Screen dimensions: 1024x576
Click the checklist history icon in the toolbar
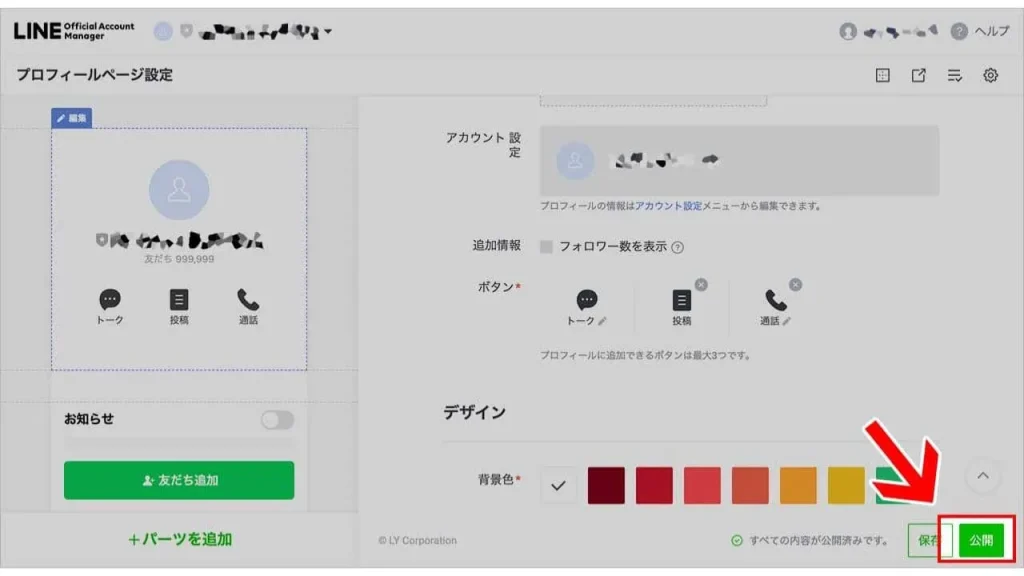click(x=955, y=74)
